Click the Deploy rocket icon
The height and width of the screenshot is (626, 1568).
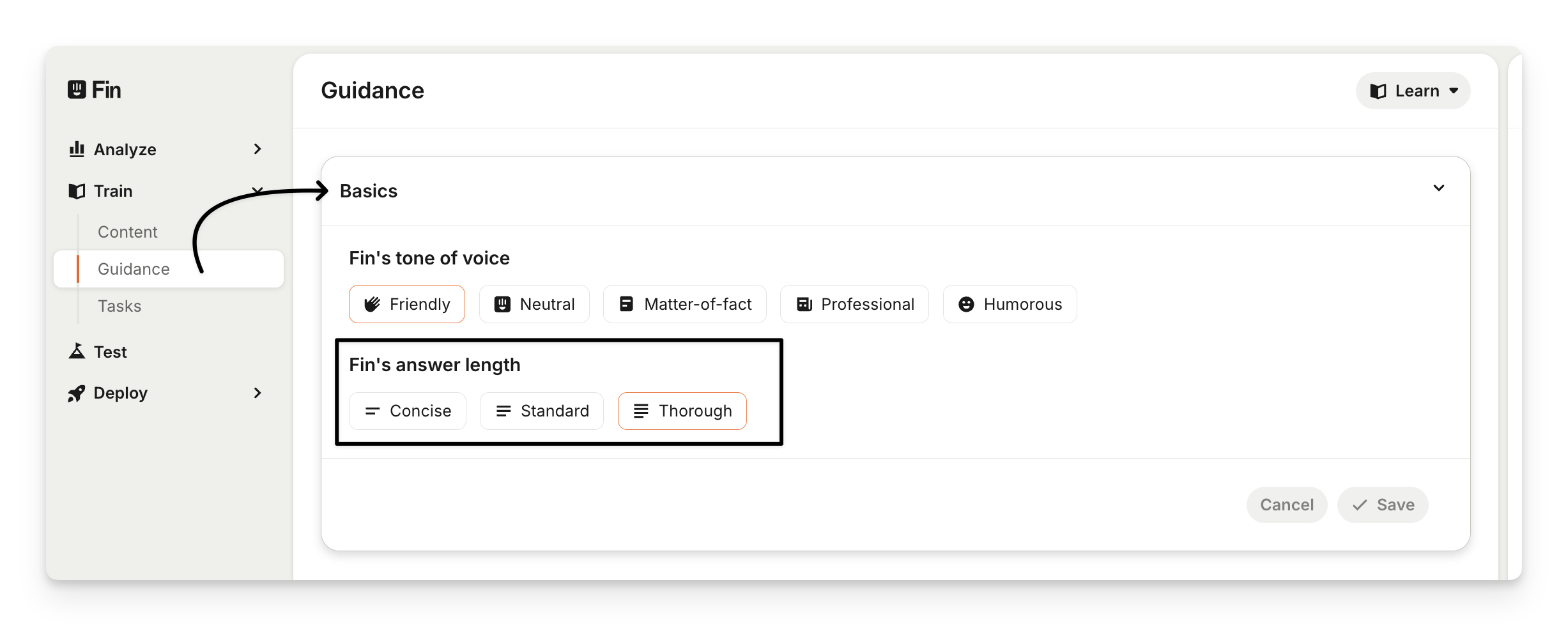pyautogui.click(x=77, y=393)
